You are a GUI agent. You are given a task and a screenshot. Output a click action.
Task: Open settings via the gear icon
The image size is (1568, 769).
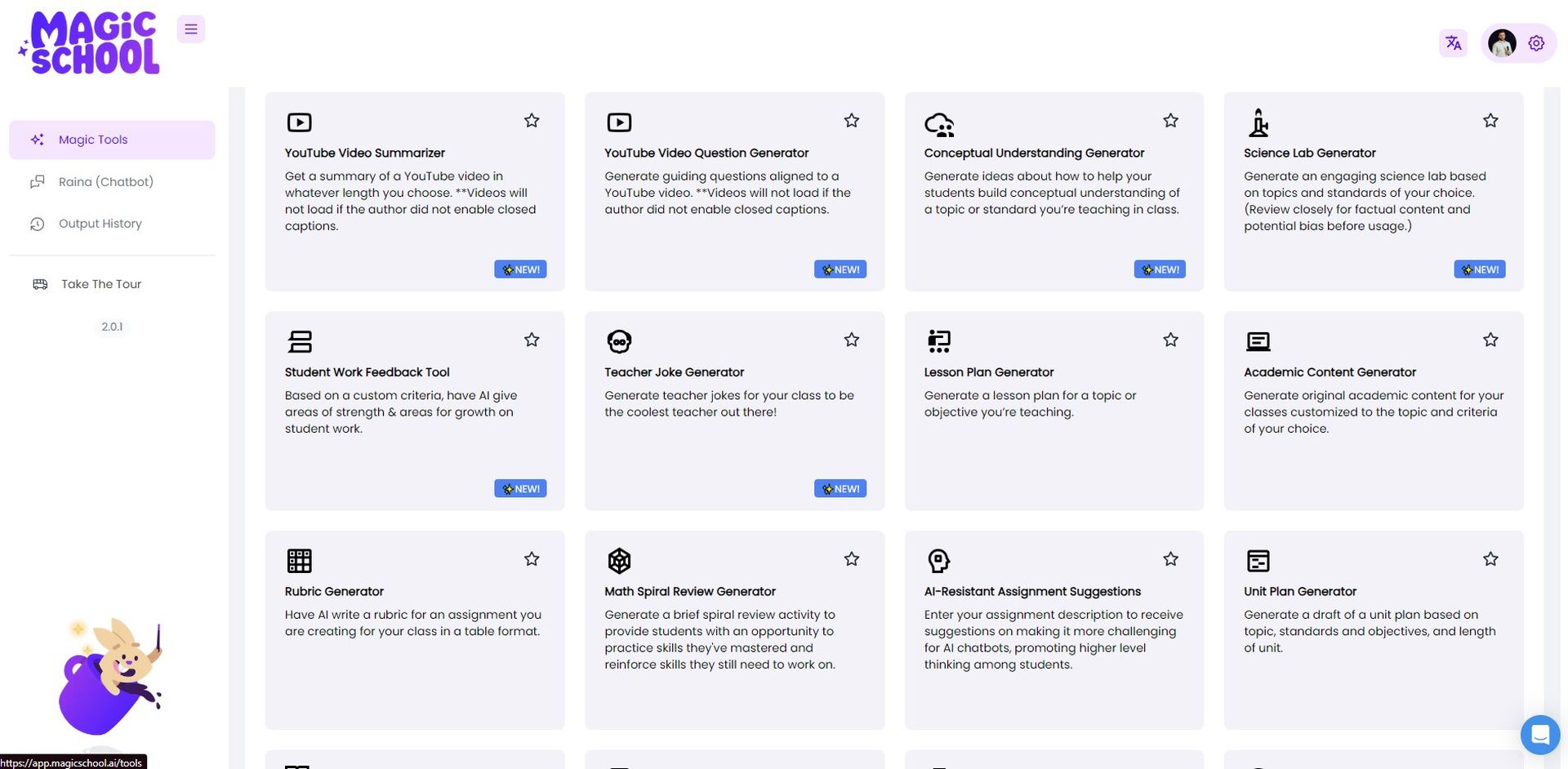point(1536,43)
